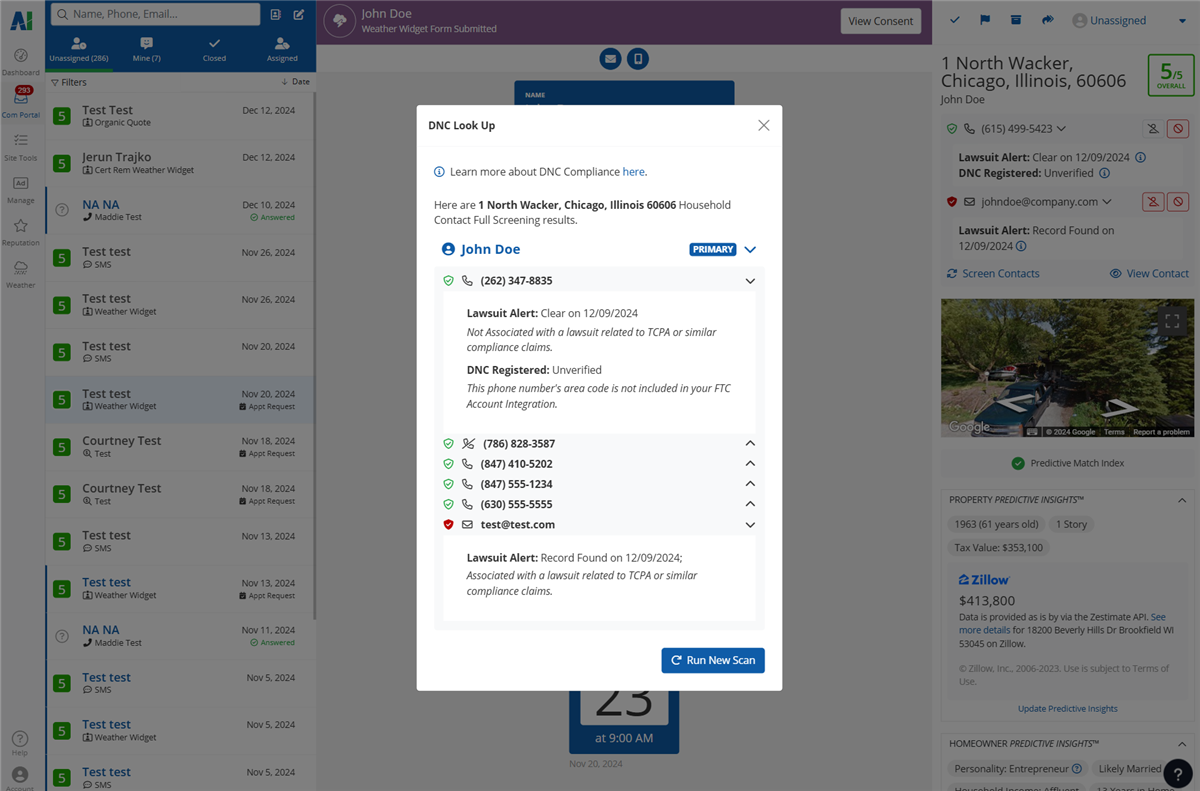
Task: Open the Unassigned assignee dropdown
Action: coord(1128,20)
